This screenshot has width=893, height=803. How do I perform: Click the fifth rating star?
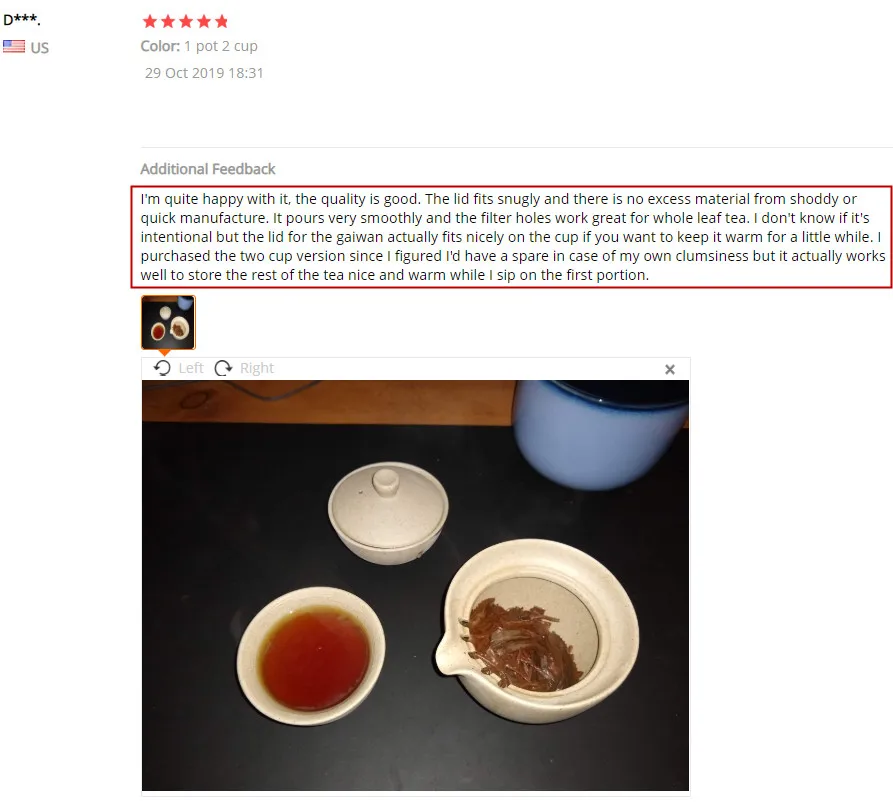point(222,22)
